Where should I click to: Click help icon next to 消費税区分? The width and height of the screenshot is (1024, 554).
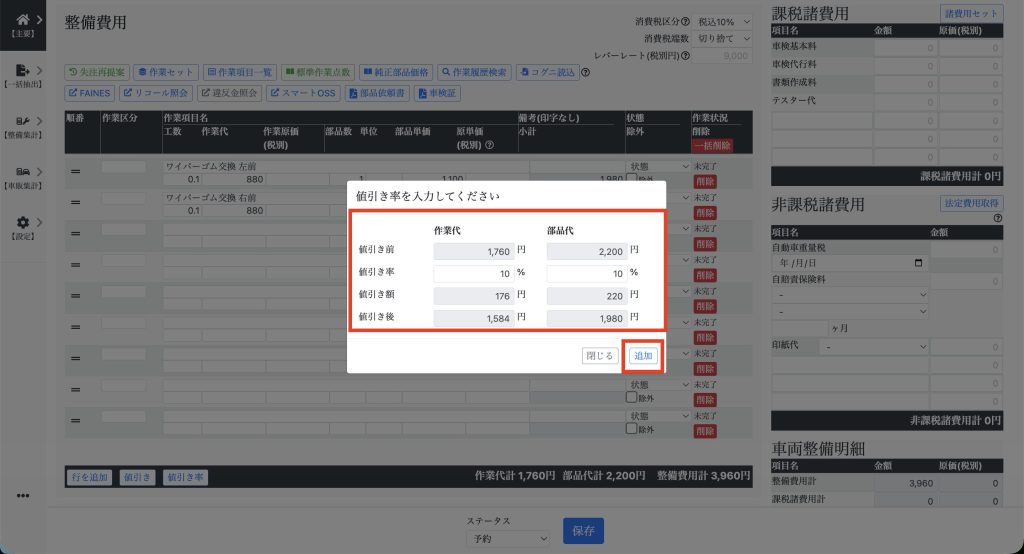point(685,21)
